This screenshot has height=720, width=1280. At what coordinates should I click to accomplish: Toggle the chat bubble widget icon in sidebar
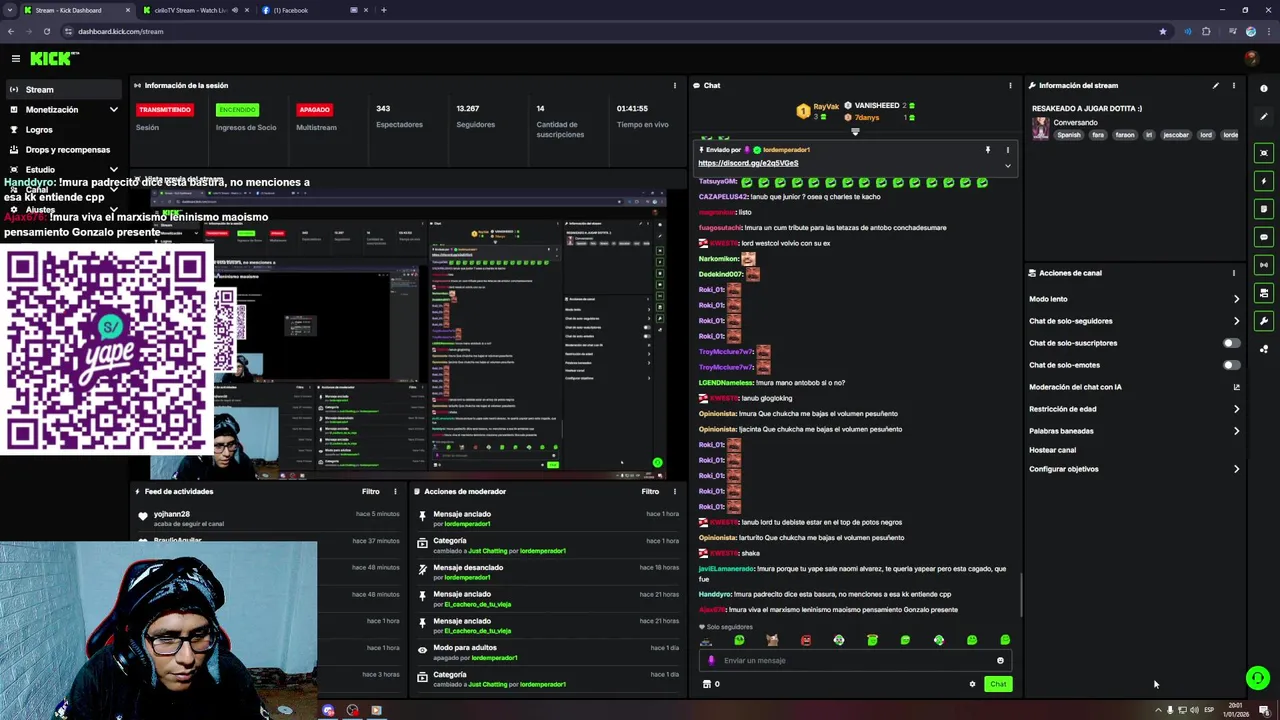[x=1264, y=237]
